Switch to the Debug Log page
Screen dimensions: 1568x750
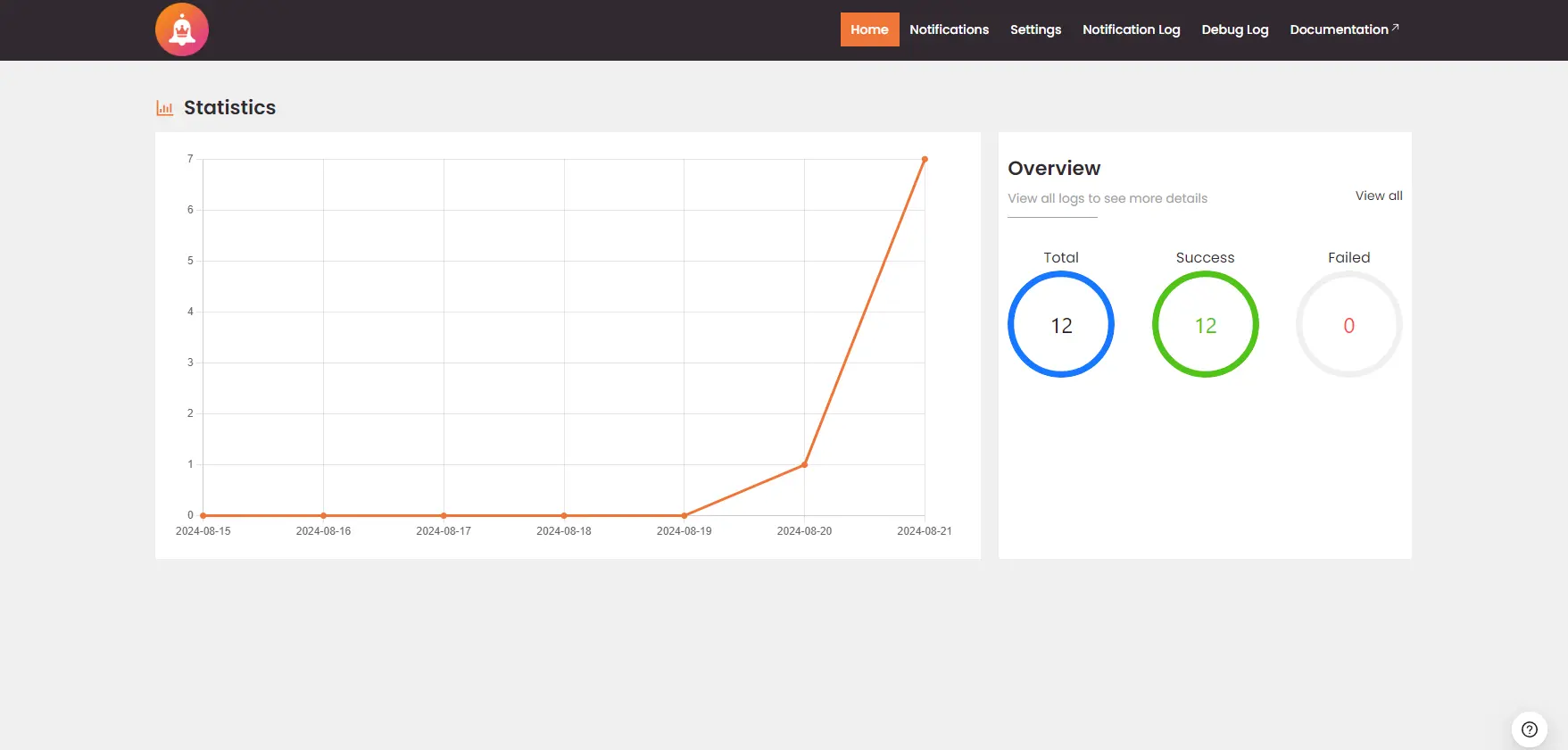click(x=1234, y=29)
